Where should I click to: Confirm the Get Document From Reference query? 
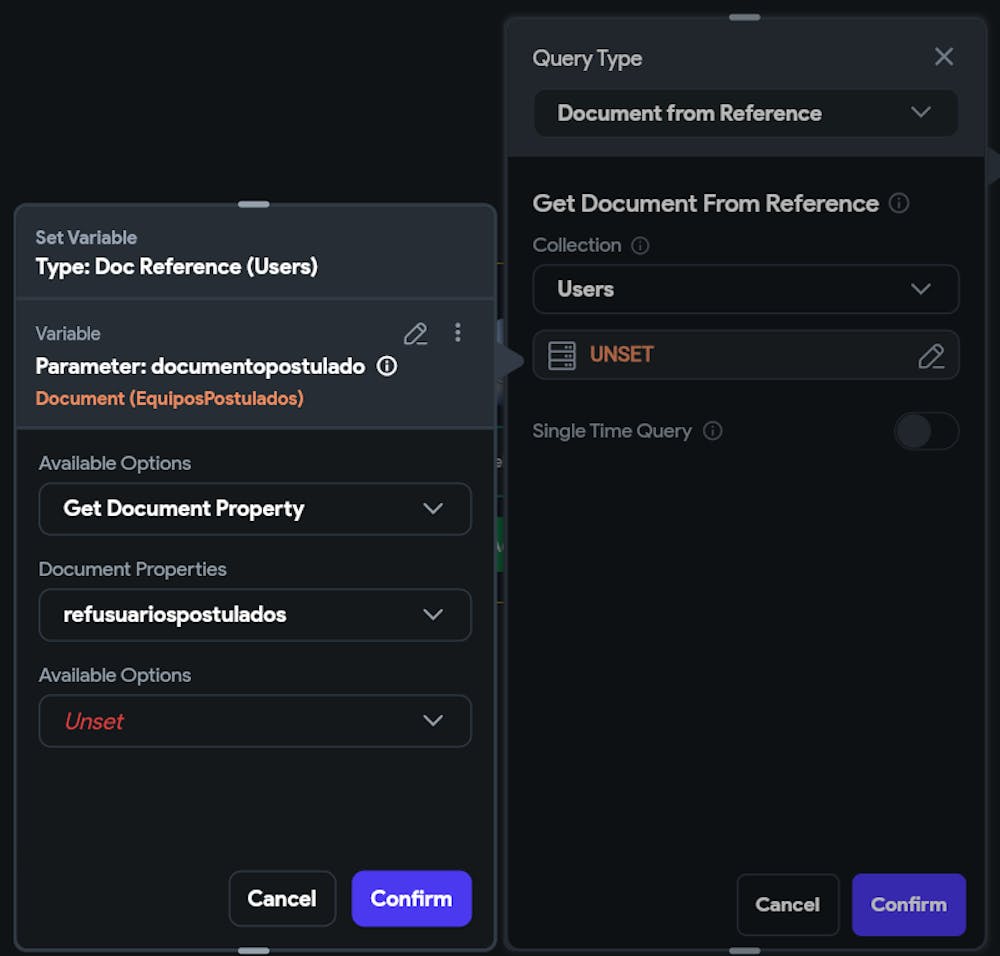pyautogui.click(x=908, y=904)
